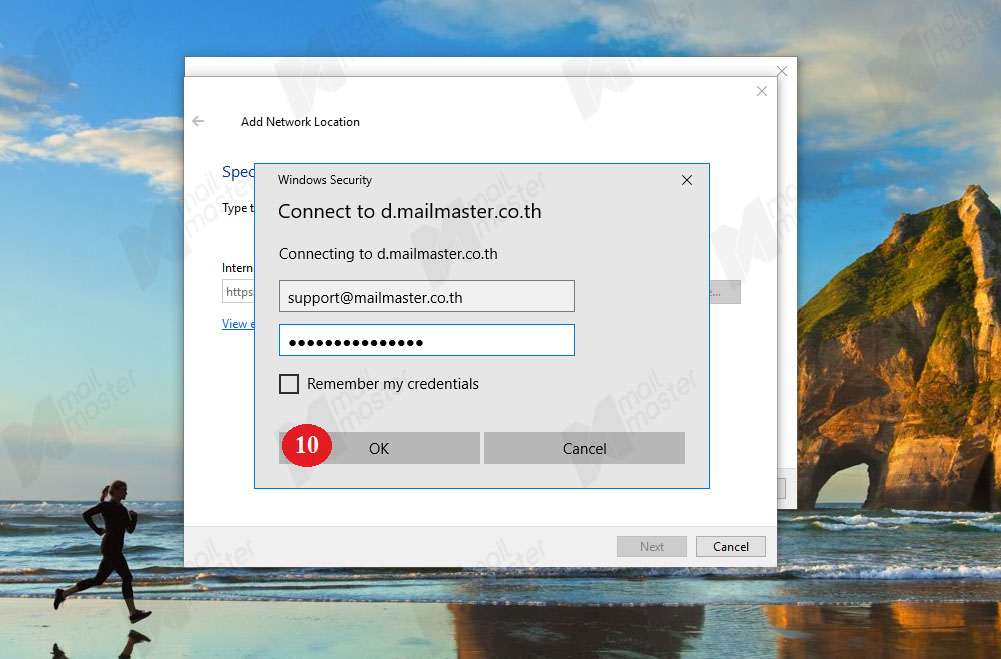Cancel the Add Network Location wizard
Image resolution: width=1001 pixels, height=659 pixels.
[x=730, y=547]
